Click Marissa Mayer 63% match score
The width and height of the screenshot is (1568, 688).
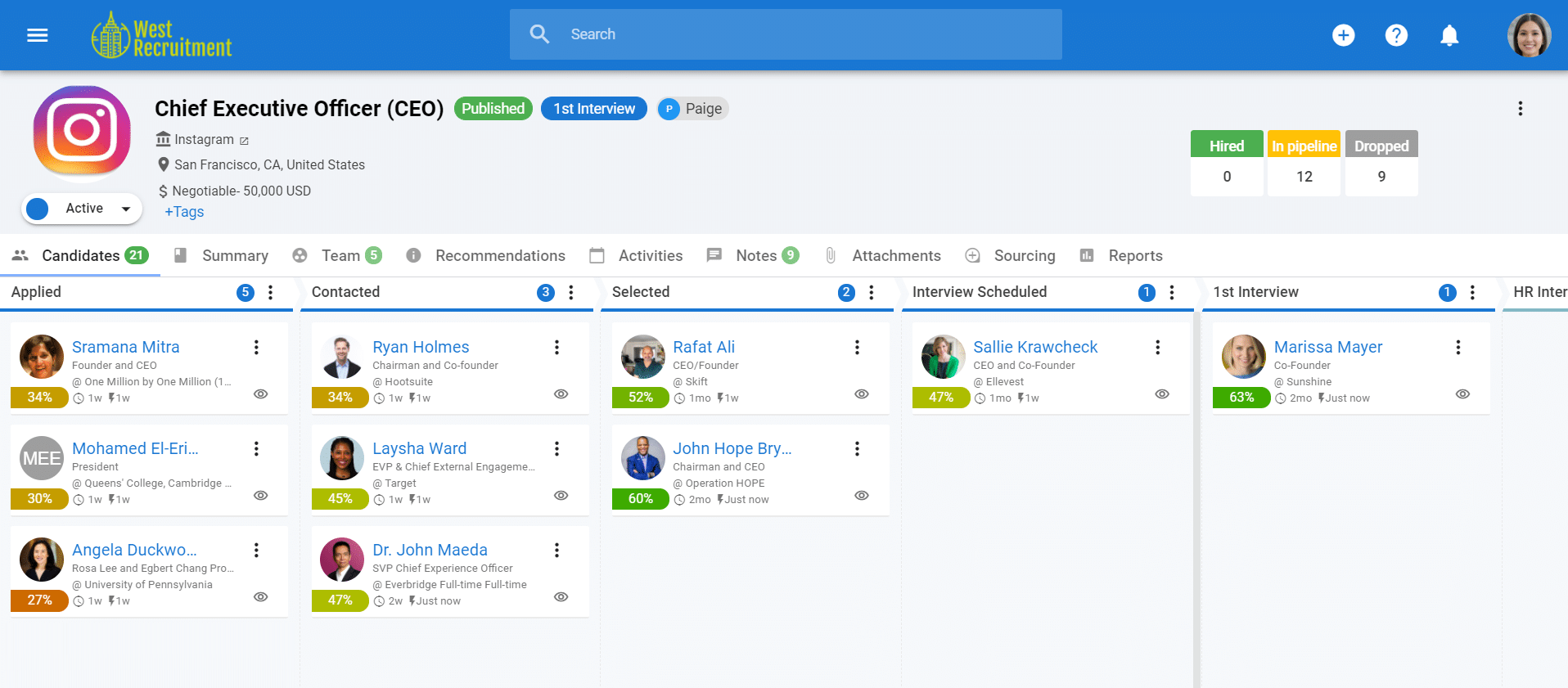point(1241,398)
